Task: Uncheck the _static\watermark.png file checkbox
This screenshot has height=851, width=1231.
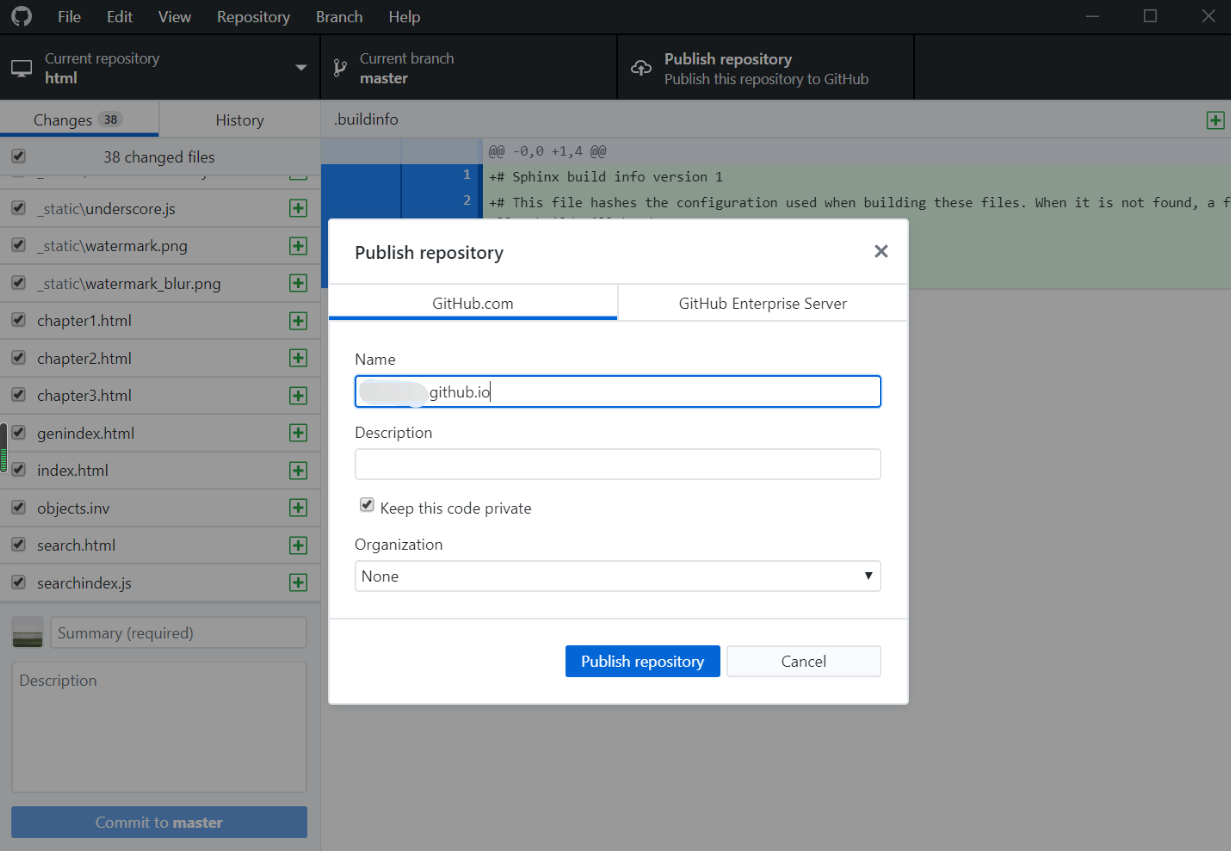Action: coord(18,246)
